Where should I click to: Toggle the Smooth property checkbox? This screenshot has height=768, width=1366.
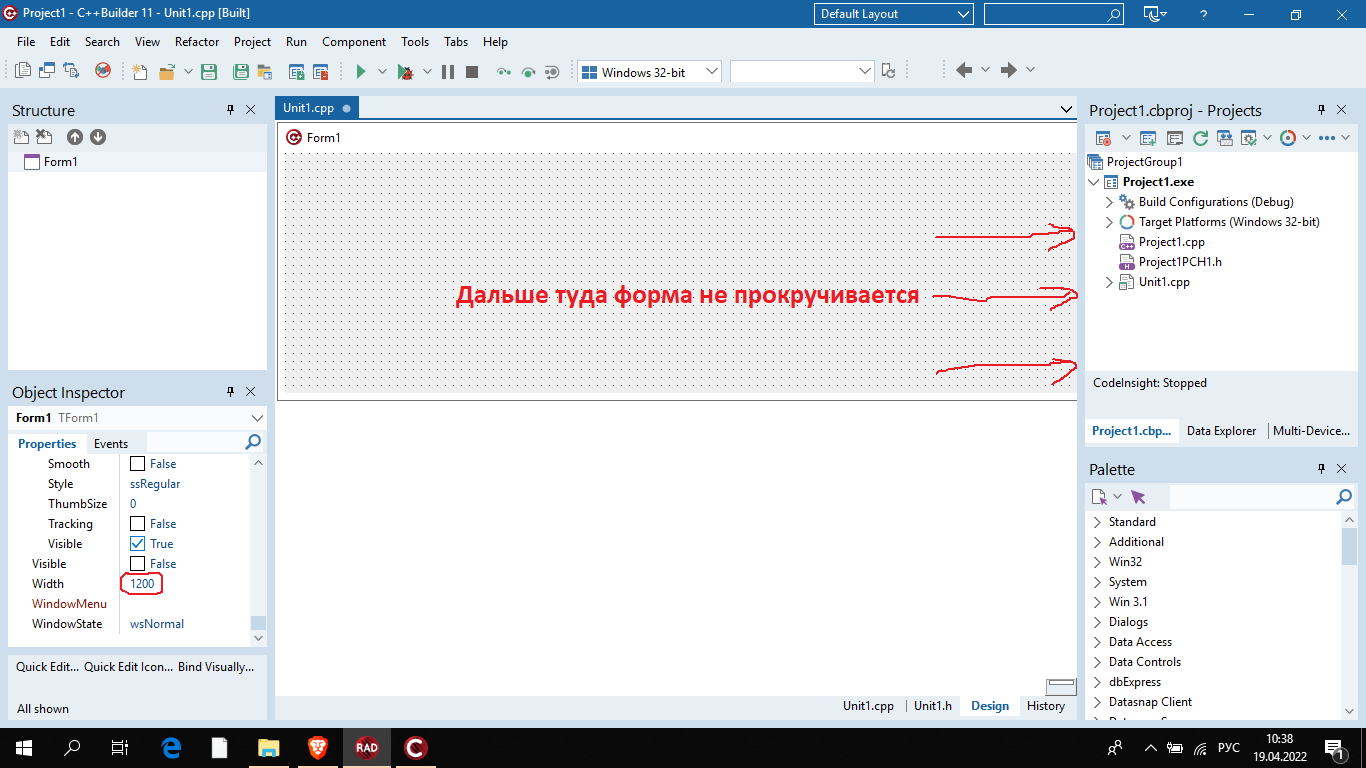coord(138,464)
